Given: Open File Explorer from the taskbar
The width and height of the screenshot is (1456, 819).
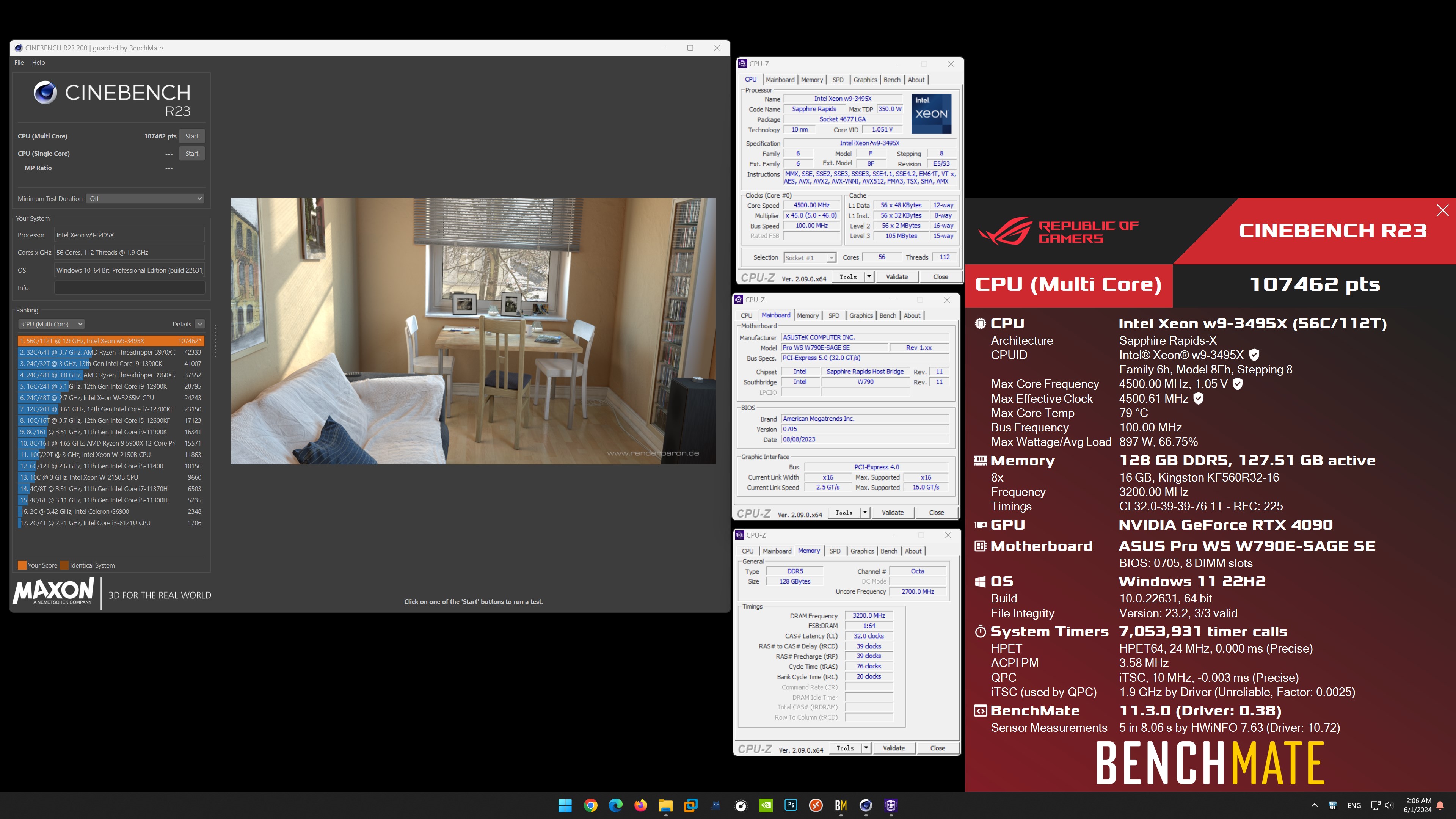Looking at the screenshot, I should (665, 805).
